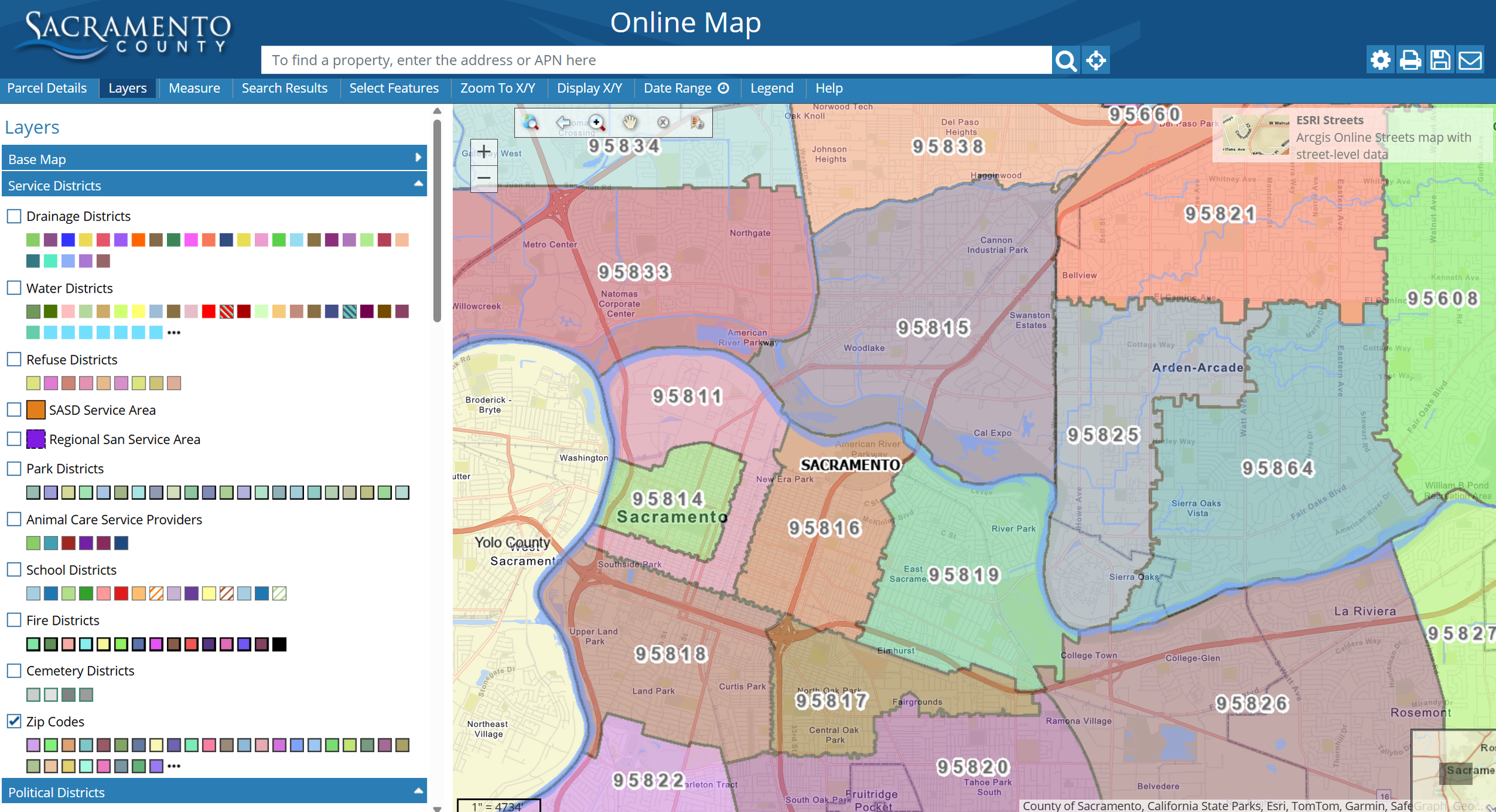
Task: Select the pan hand tool
Action: click(630, 123)
